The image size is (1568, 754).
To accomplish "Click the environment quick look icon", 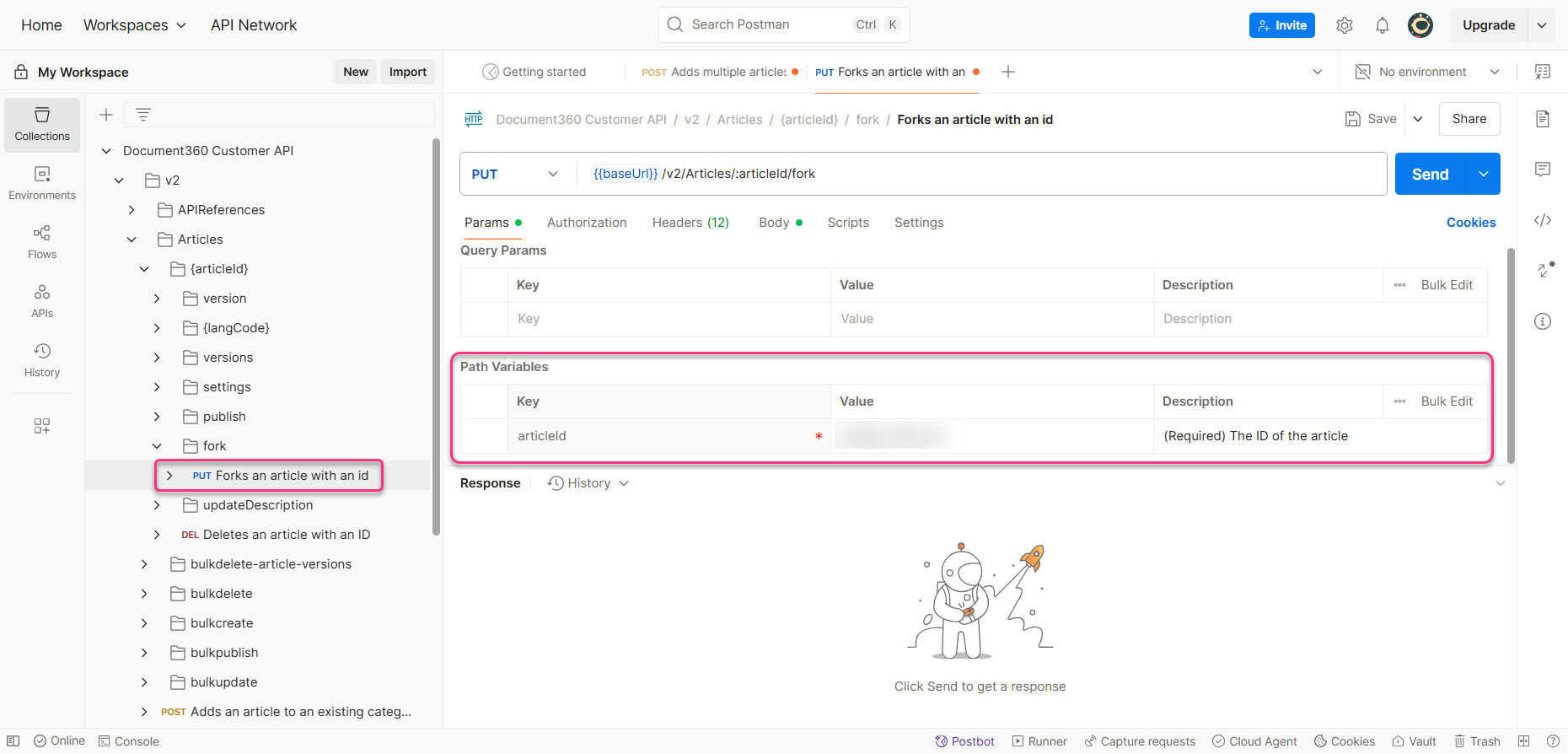I will (x=1543, y=72).
